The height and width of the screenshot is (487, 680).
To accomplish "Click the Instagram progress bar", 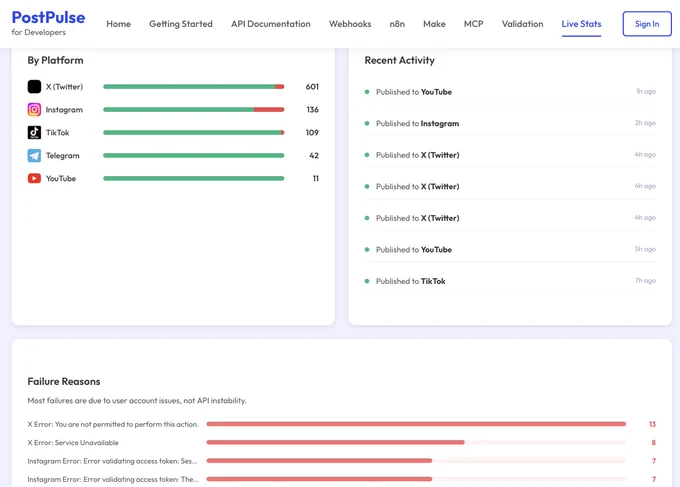I will [193, 110].
